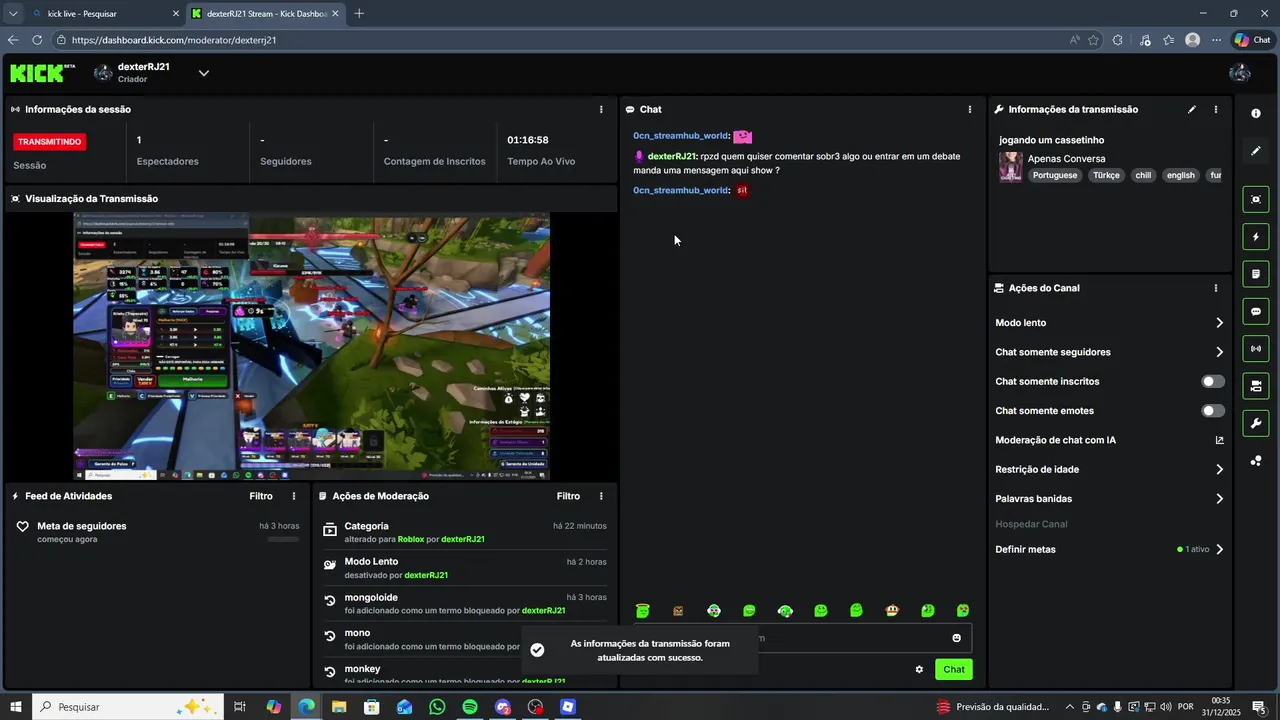This screenshot has height=720, width=1280.
Task: Enable Chat somente emotes switch
Action: (1213, 411)
